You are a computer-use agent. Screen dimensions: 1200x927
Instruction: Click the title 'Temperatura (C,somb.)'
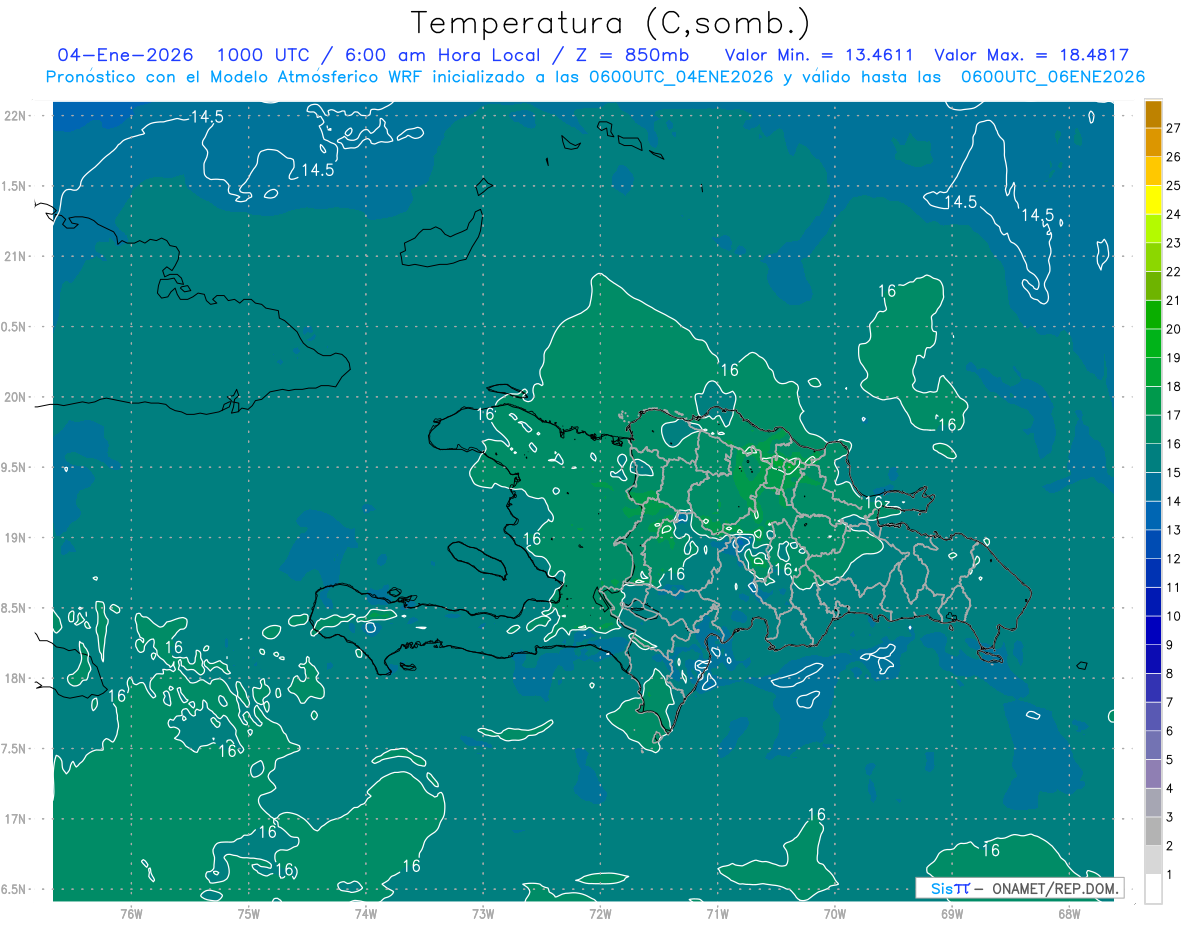coord(611,23)
